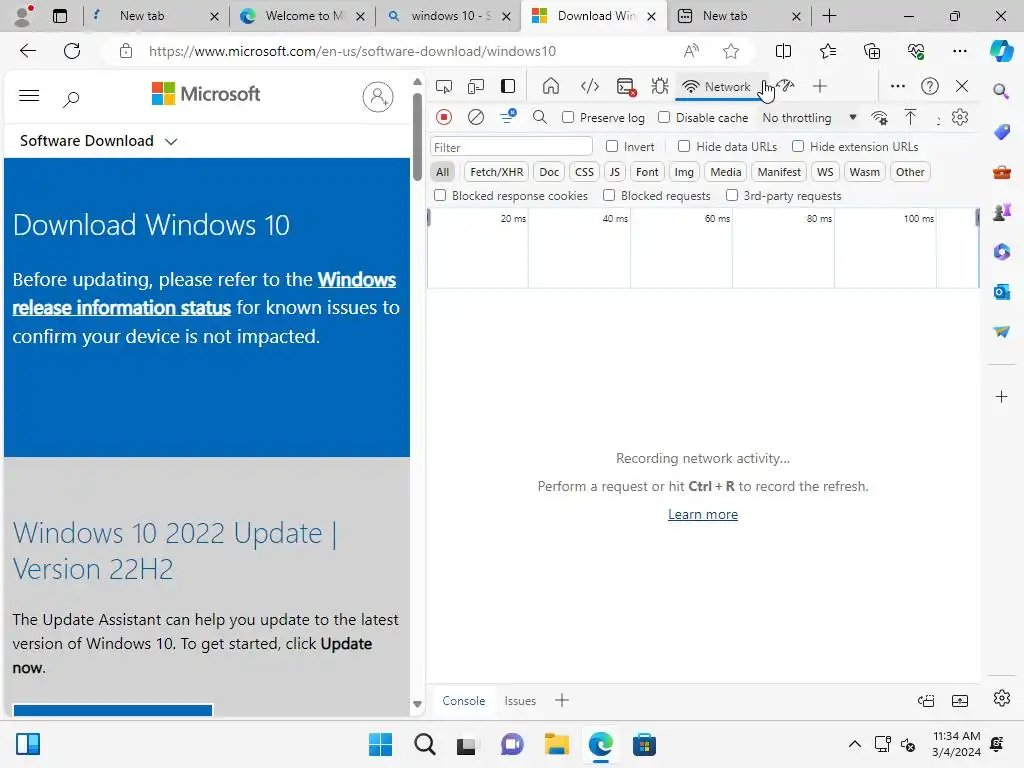Toggle Edge split screen icon
1024x768 pixels.
(783, 51)
